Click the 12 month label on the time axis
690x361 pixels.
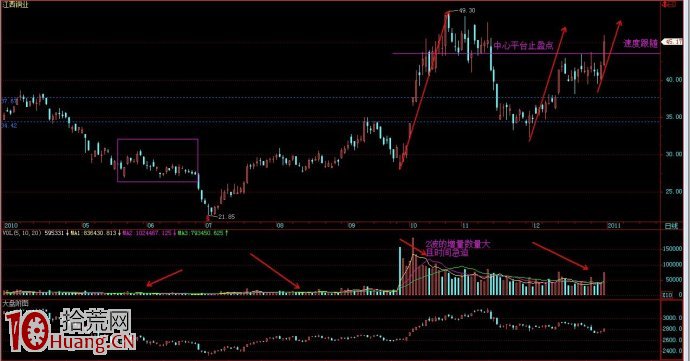pyautogui.click(x=536, y=225)
